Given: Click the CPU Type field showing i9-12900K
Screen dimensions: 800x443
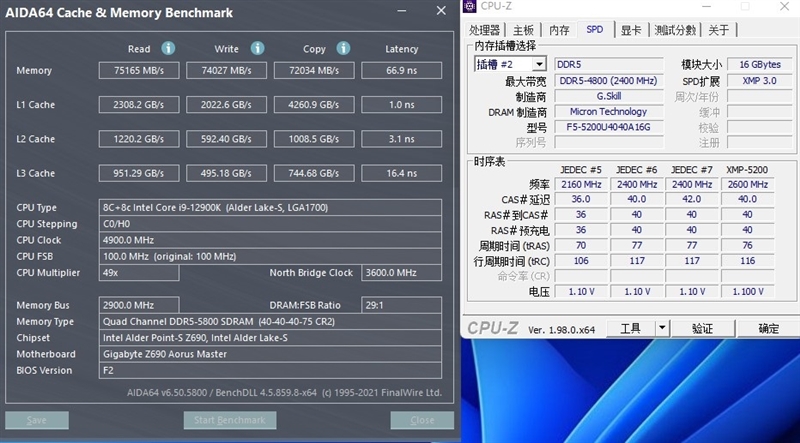Looking at the screenshot, I should tap(270, 207).
